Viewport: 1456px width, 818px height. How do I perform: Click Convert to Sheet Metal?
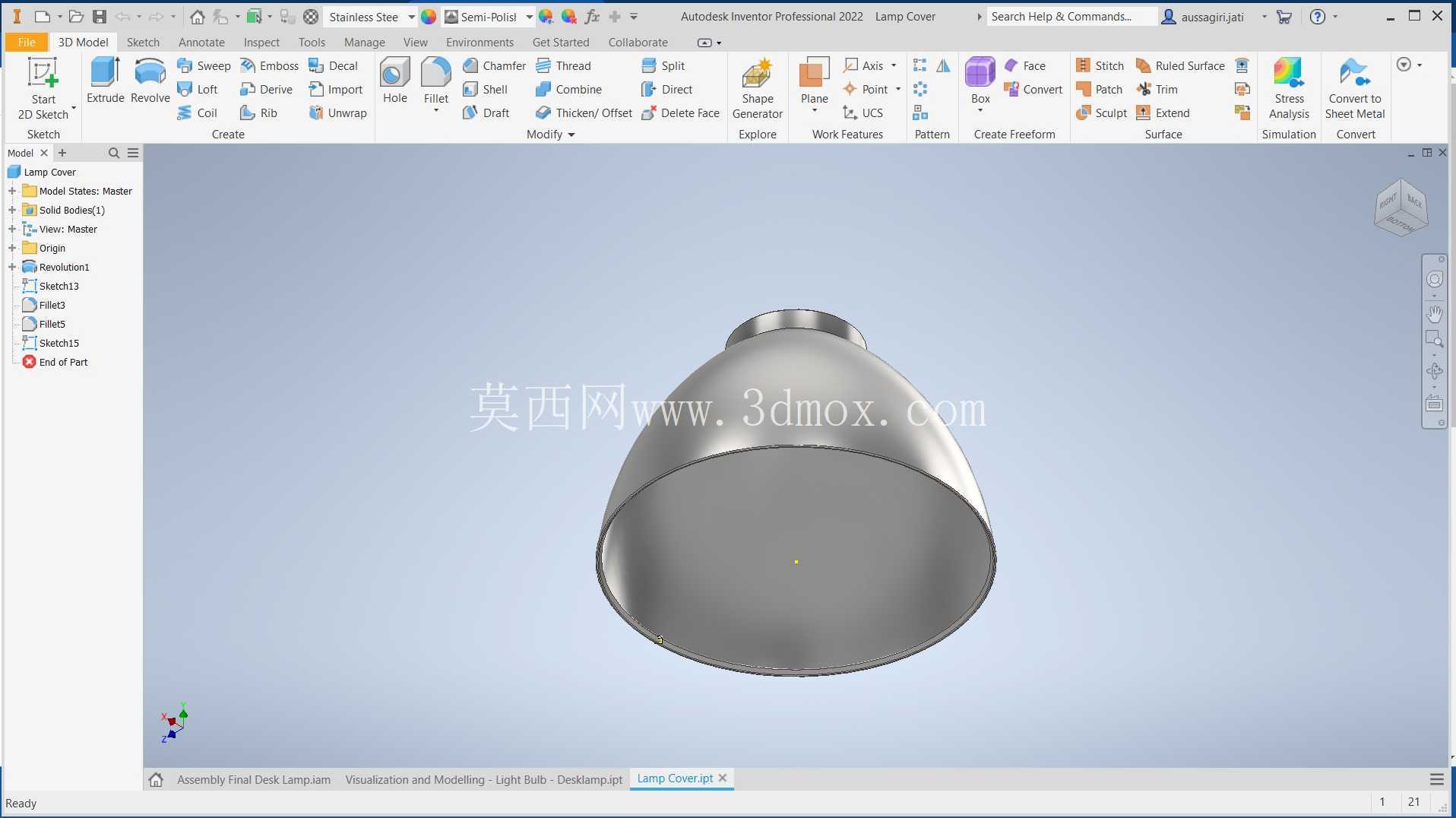click(x=1355, y=88)
